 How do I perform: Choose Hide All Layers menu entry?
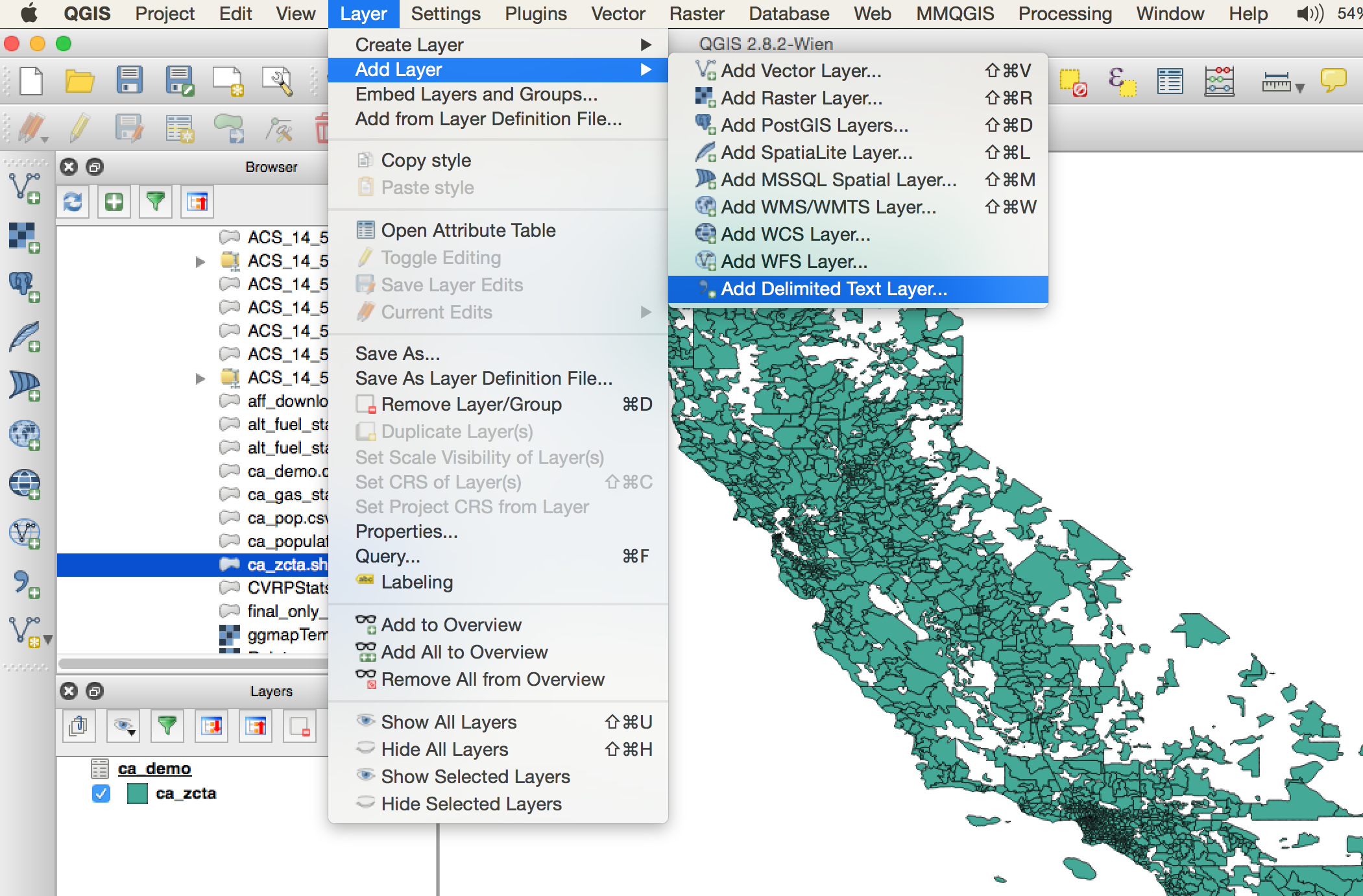498,749
